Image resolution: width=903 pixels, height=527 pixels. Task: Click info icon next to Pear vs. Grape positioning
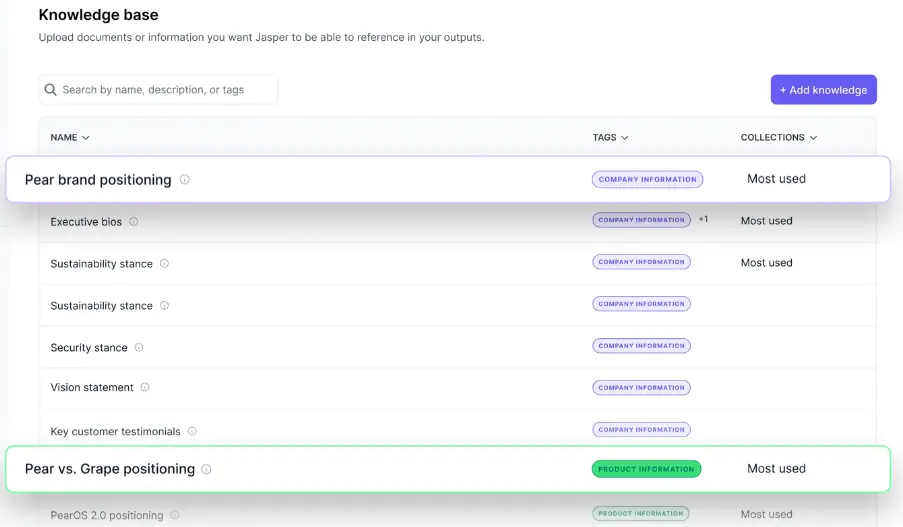(207, 469)
